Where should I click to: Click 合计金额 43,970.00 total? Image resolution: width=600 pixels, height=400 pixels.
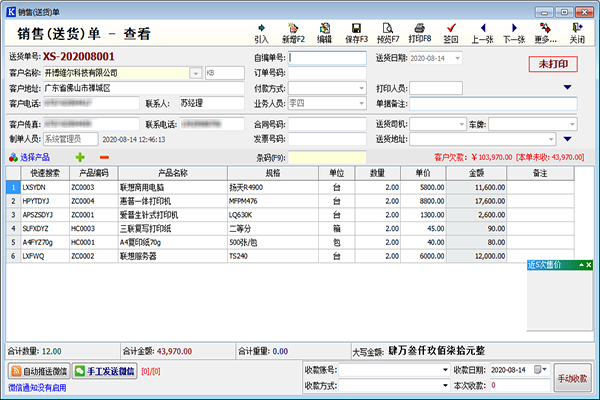[157, 351]
